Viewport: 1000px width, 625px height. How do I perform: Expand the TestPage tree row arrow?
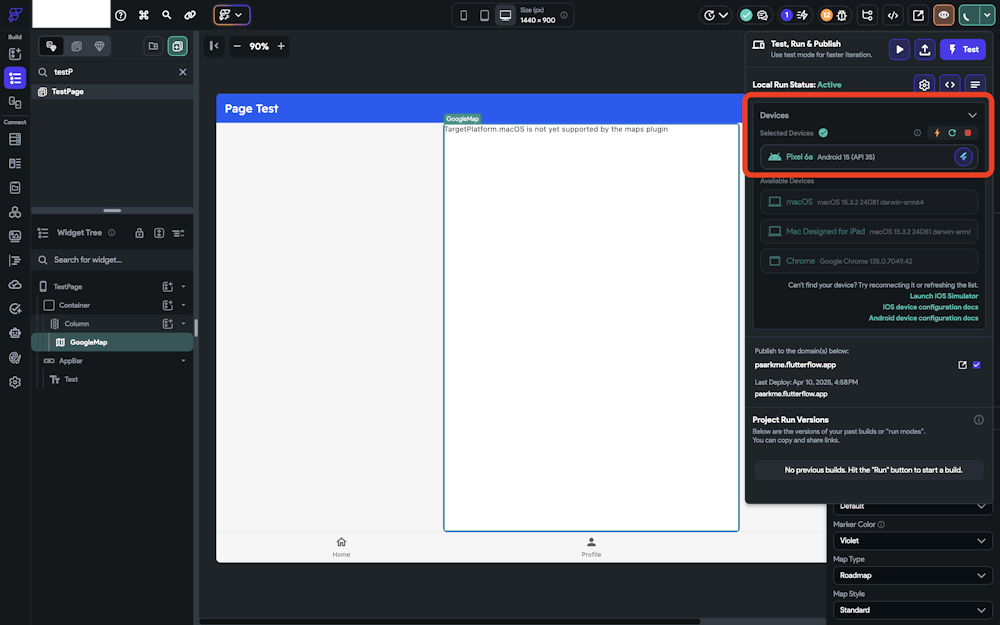(183, 286)
